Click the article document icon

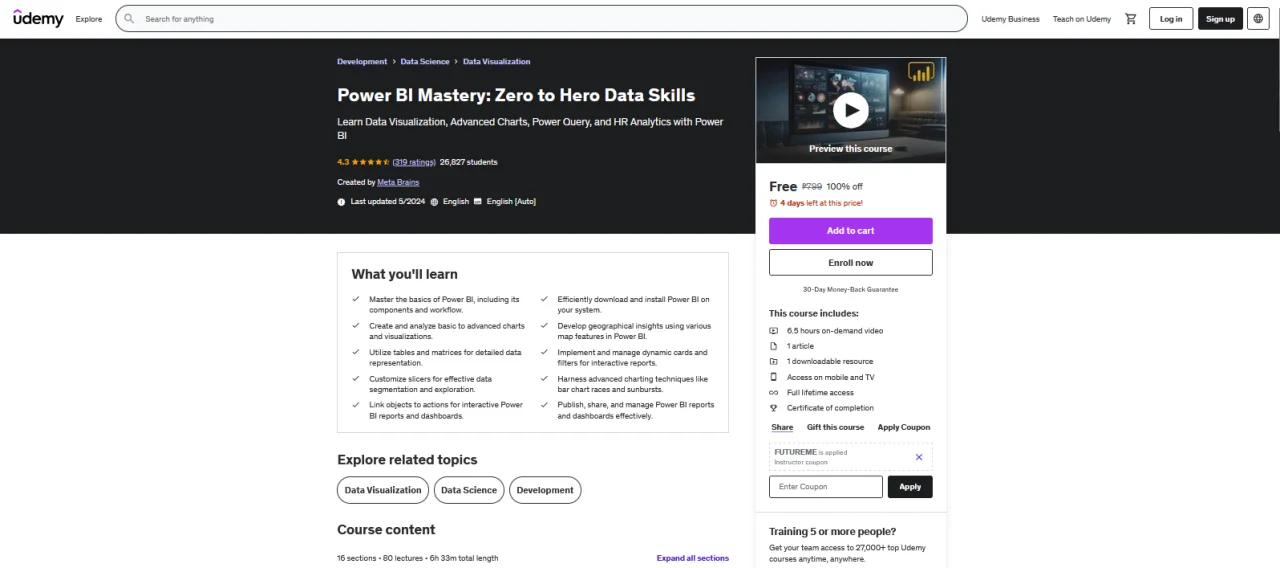tap(773, 346)
